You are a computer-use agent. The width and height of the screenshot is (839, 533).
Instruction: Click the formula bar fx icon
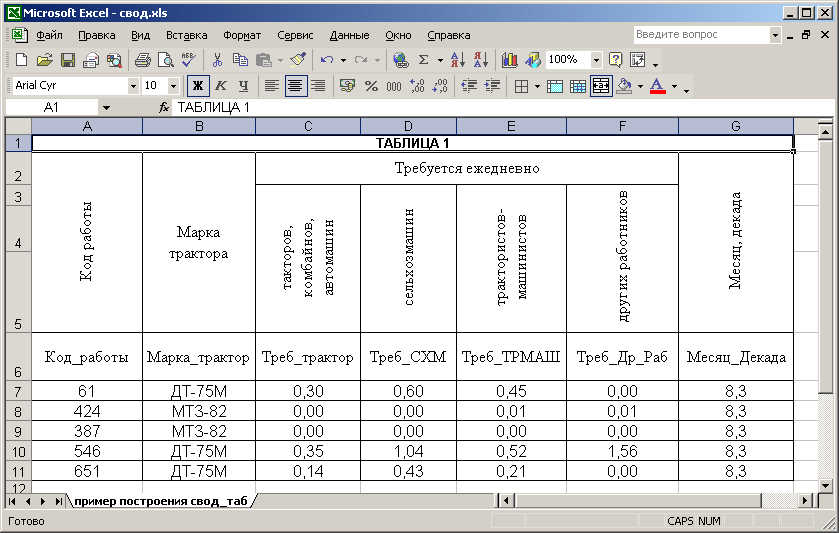coord(164,108)
